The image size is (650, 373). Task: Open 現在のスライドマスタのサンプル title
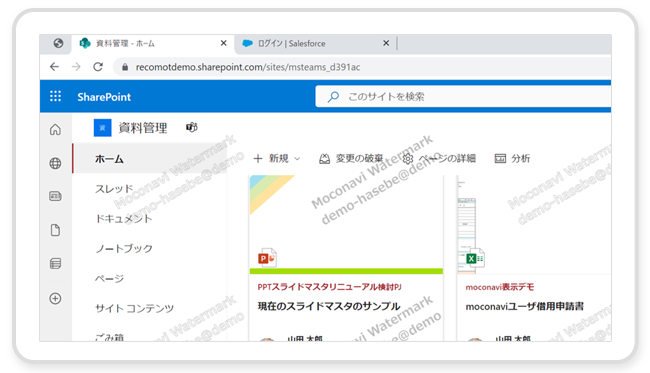point(329,306)
